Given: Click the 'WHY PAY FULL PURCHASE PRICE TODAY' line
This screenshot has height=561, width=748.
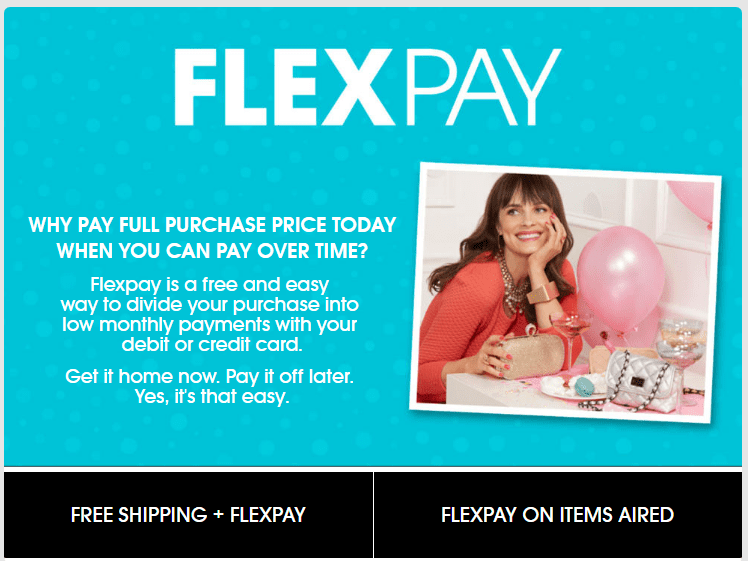Looking at the screenshot, I should coord(212,225).
